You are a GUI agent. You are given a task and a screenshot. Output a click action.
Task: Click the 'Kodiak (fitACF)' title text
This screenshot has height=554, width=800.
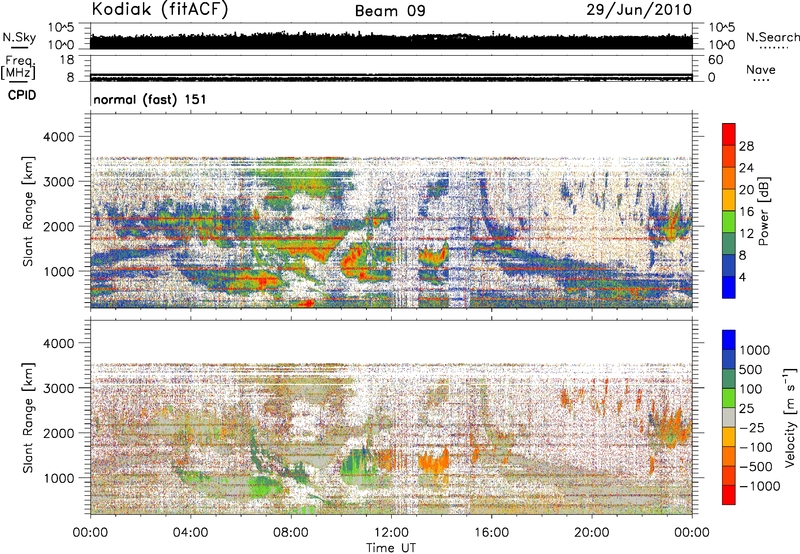[x=160, y=9]
